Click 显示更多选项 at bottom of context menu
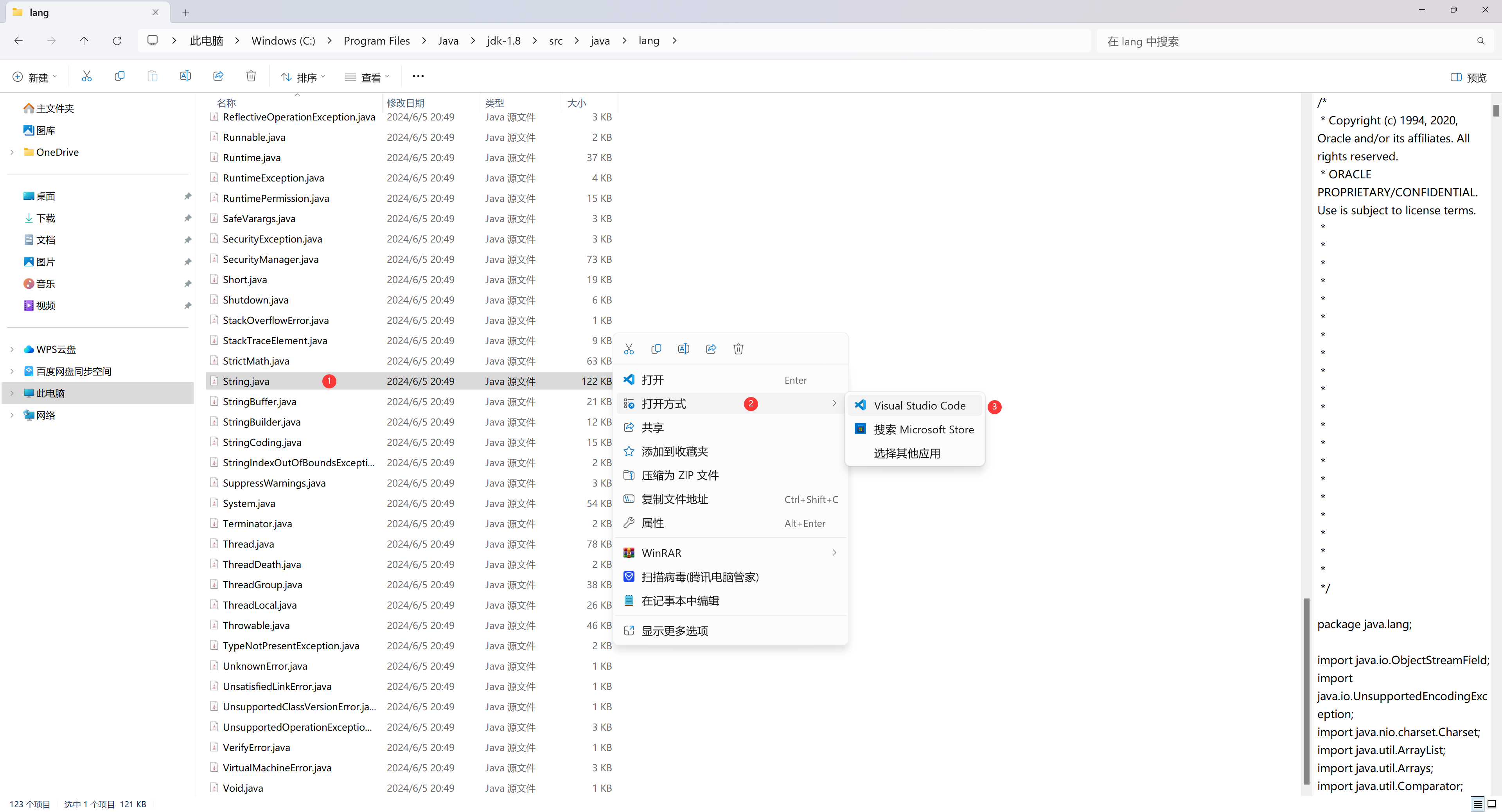The height and width of the screenshot is (812, 1502). click(675, 631)
